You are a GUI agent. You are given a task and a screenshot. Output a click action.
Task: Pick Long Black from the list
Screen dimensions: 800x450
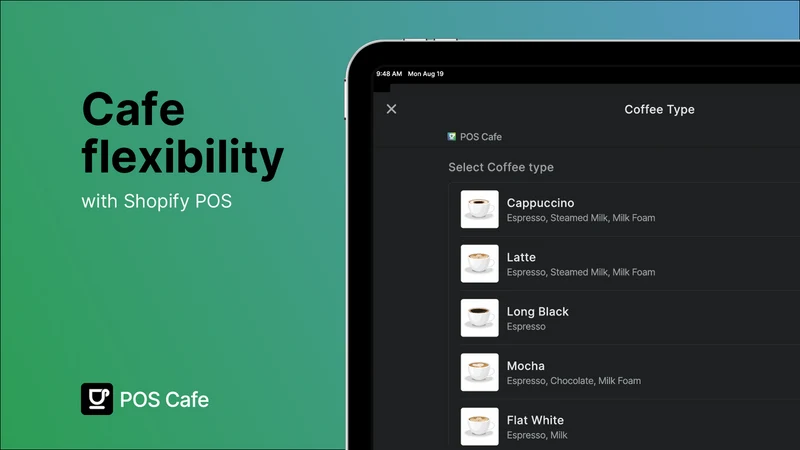point(624,318)
